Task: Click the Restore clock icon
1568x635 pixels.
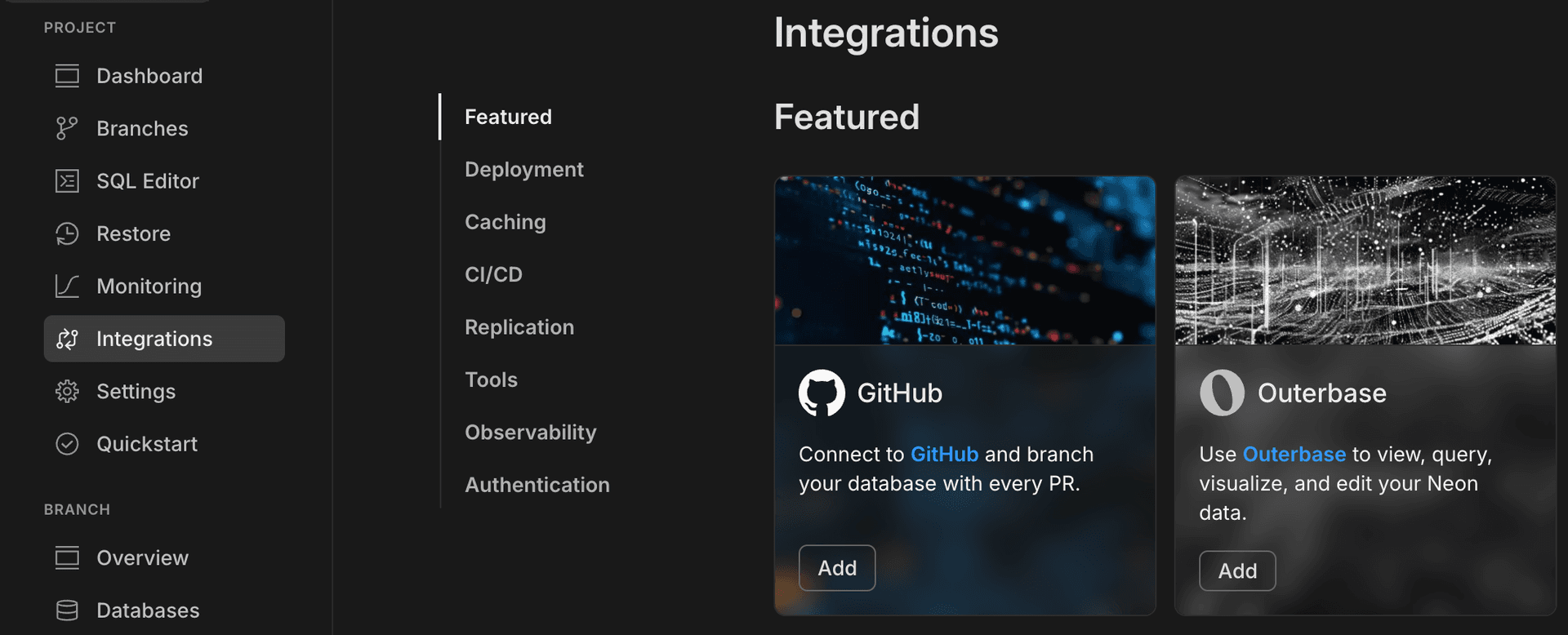Action: pyautogui.click(x=67, y=233)
